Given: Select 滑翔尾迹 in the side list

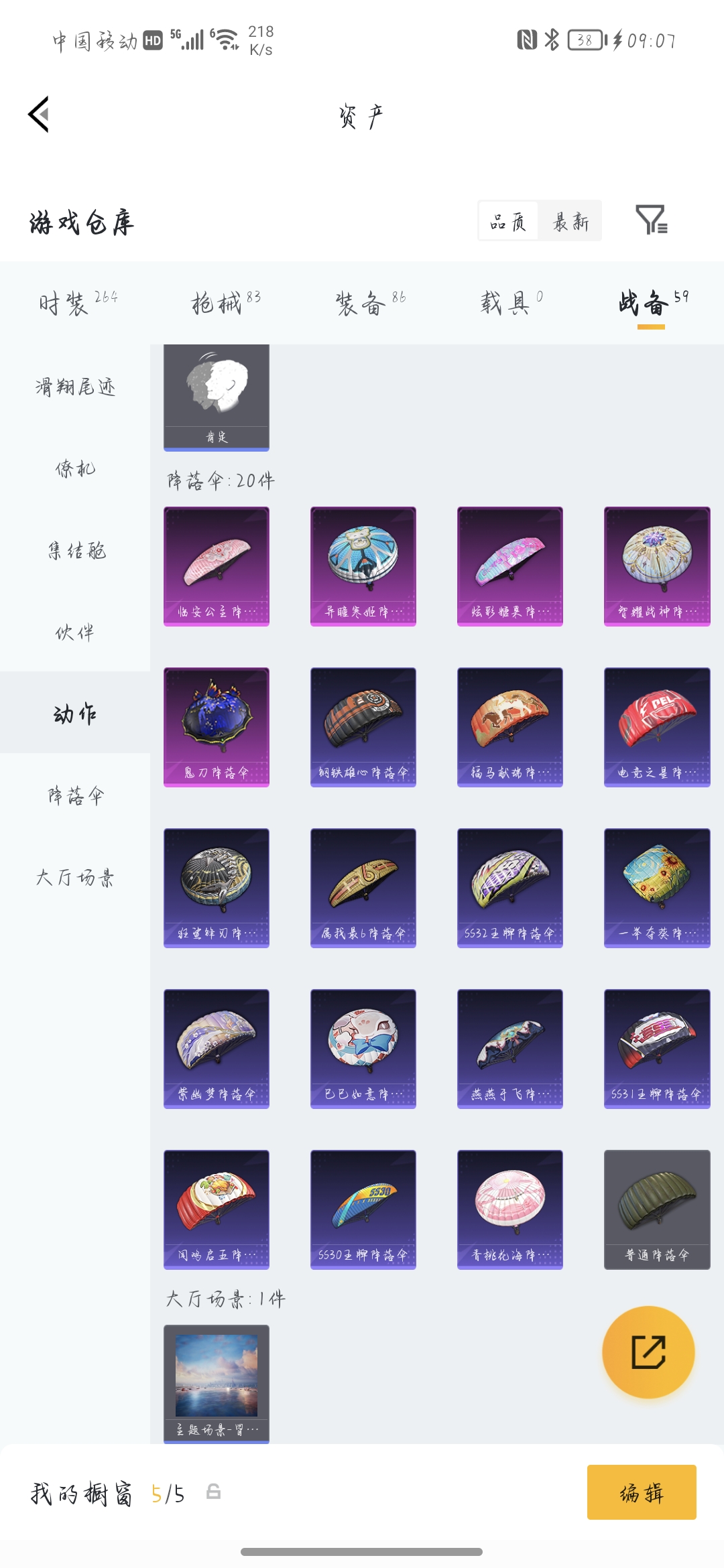Looking at the screenshot, I should (75, 387).
